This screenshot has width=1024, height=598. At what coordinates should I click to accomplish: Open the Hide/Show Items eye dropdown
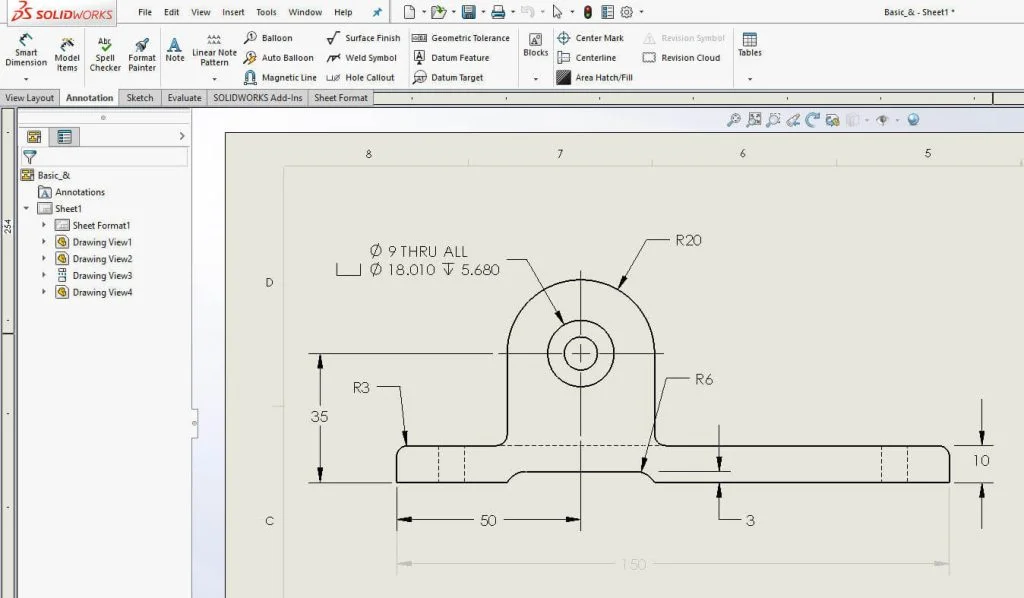883,120
